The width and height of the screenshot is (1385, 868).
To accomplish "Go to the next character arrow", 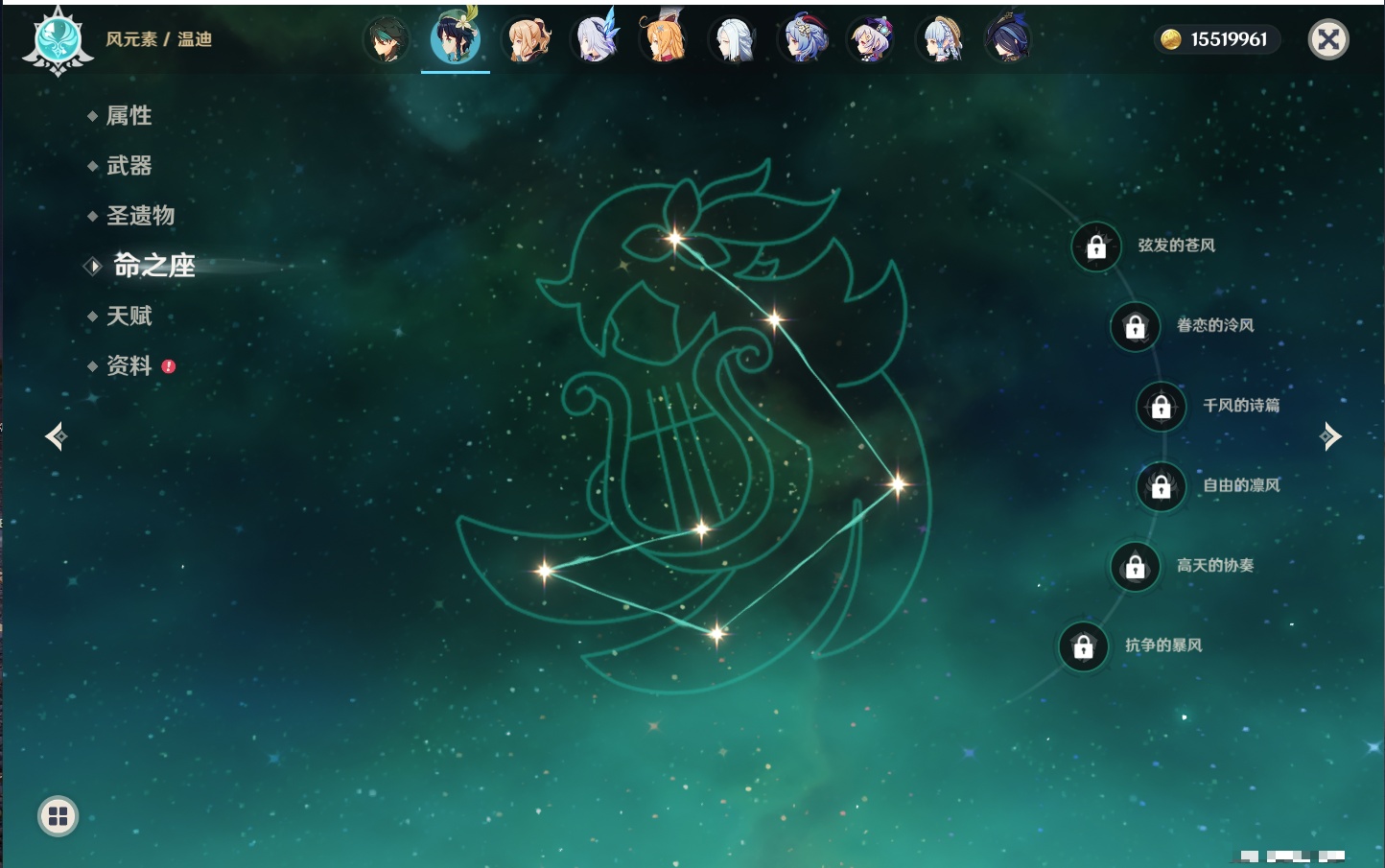I will pos(1330,436).
